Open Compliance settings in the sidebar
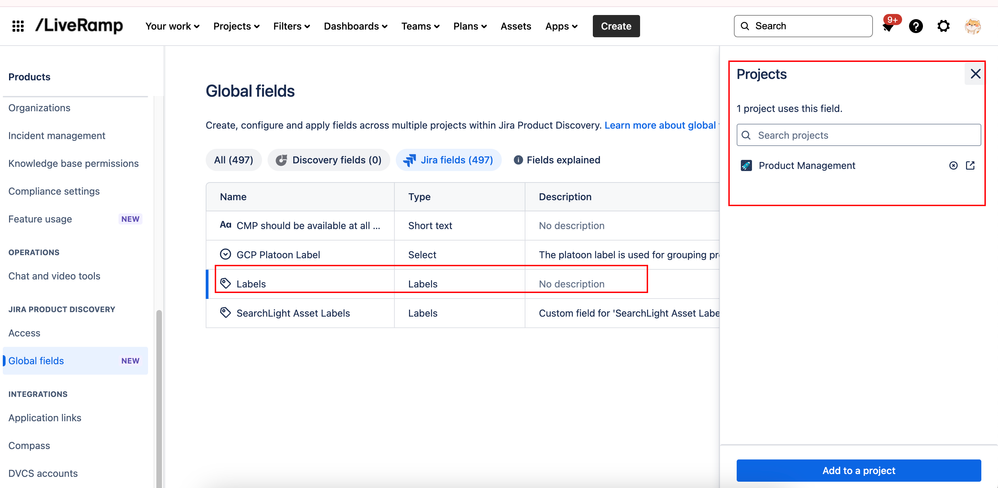Image resolution: width=998 pixels, height=488 pixels. pos(54,191)
